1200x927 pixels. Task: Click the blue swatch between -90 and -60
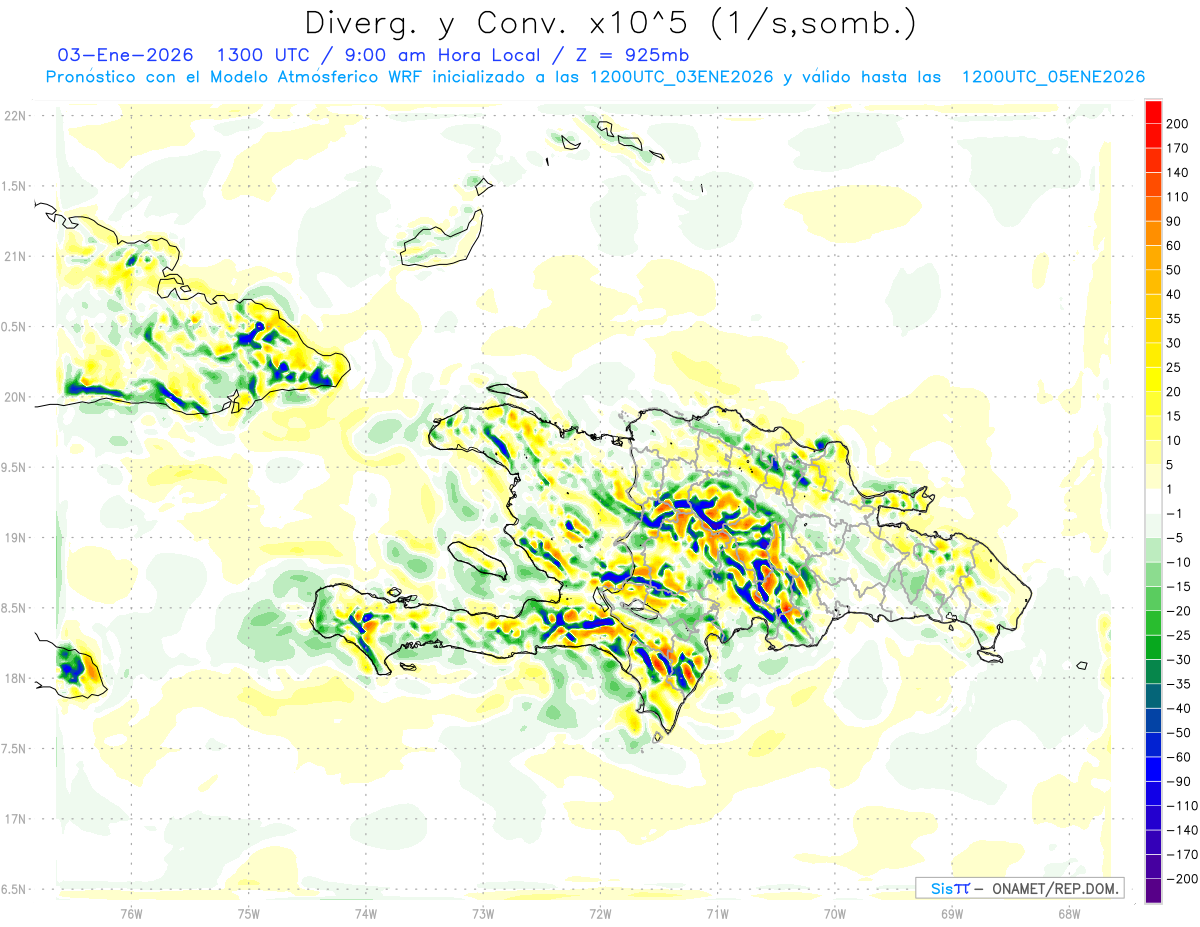click(1153, 768)
